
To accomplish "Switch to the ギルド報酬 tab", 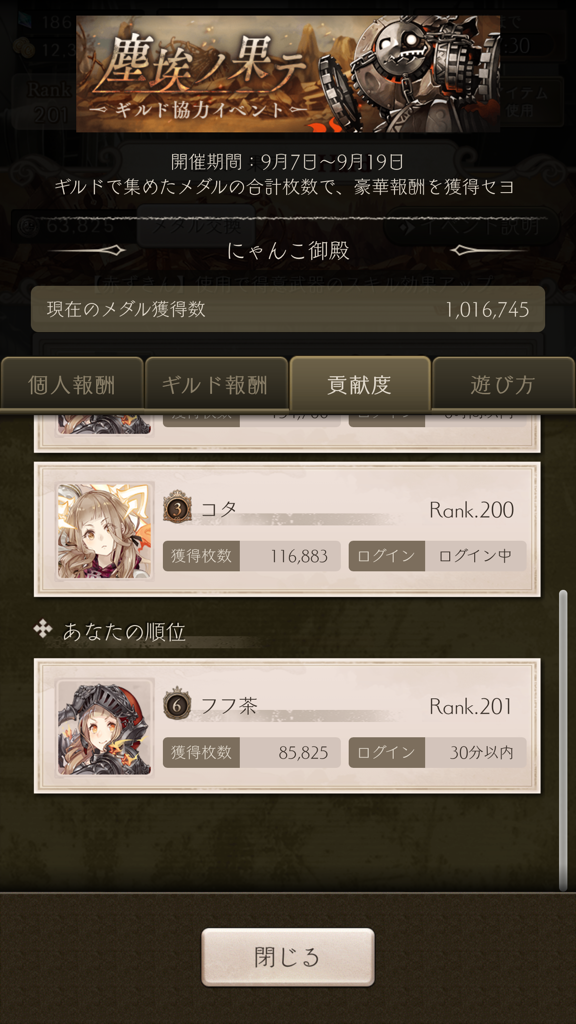I will click(x=216, y=385).
